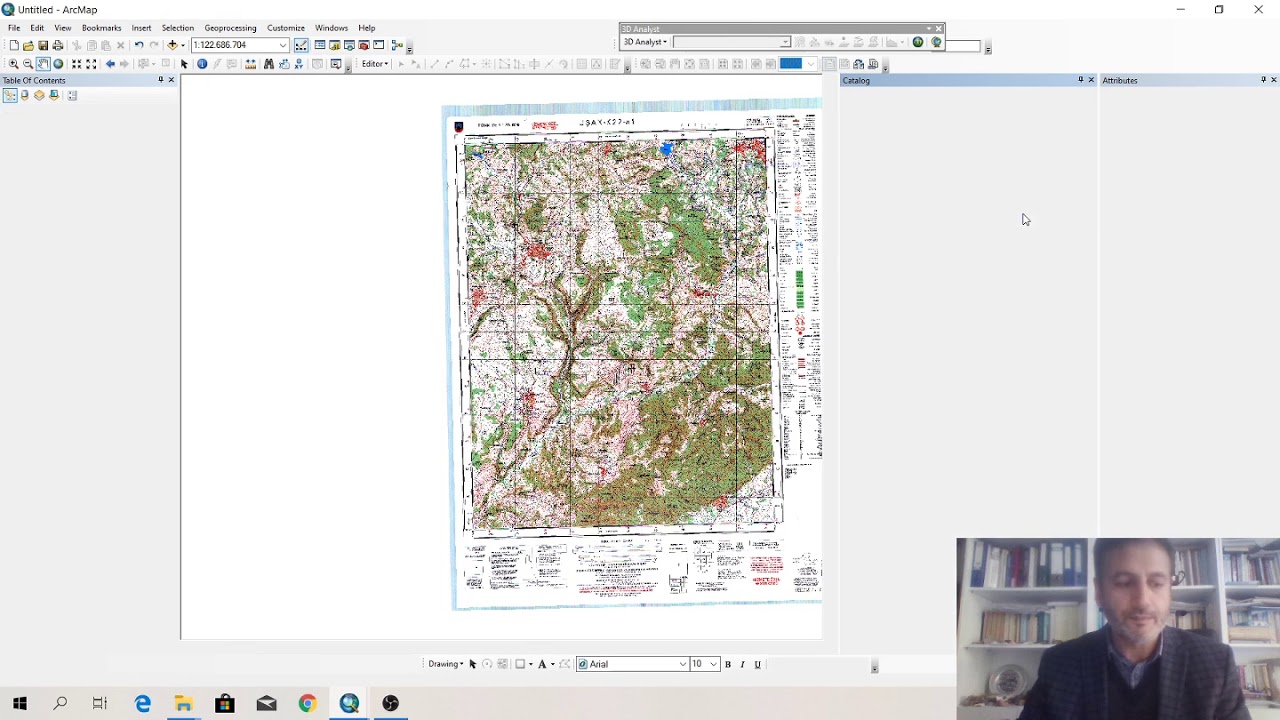Click the topographic map image
Image resolution: width=1280 pixels, height=720 pixels.
point(633,353)
